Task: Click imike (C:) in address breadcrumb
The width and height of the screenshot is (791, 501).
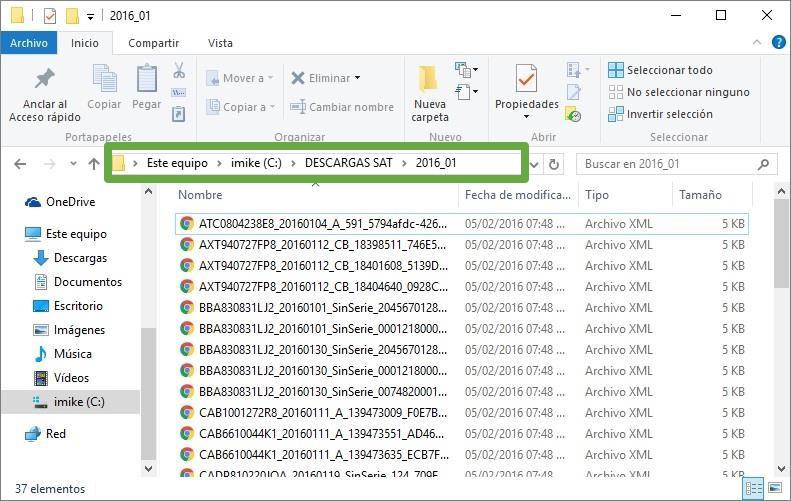Action: (256, 163)
